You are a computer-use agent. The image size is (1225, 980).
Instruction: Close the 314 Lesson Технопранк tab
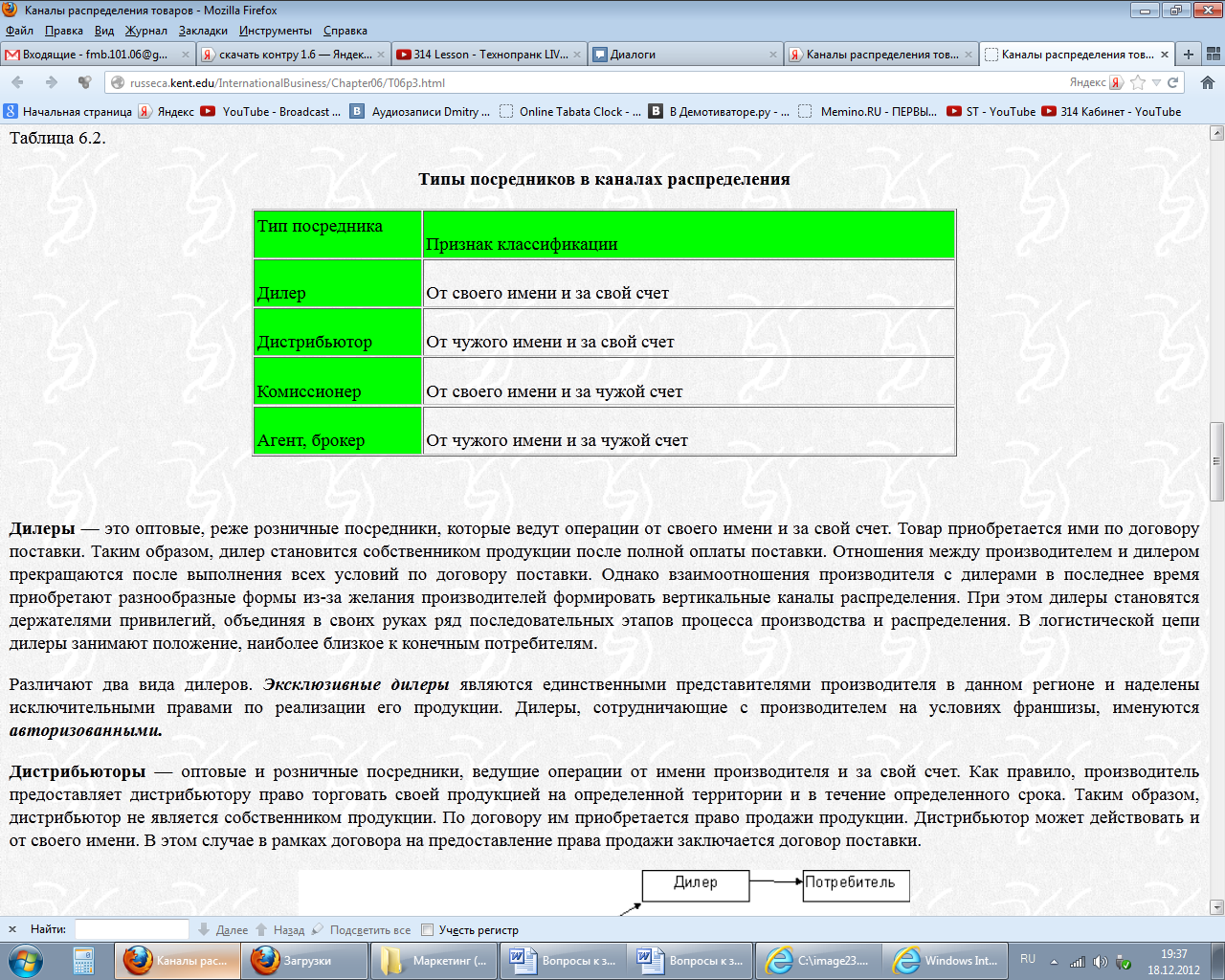[577, 55]
